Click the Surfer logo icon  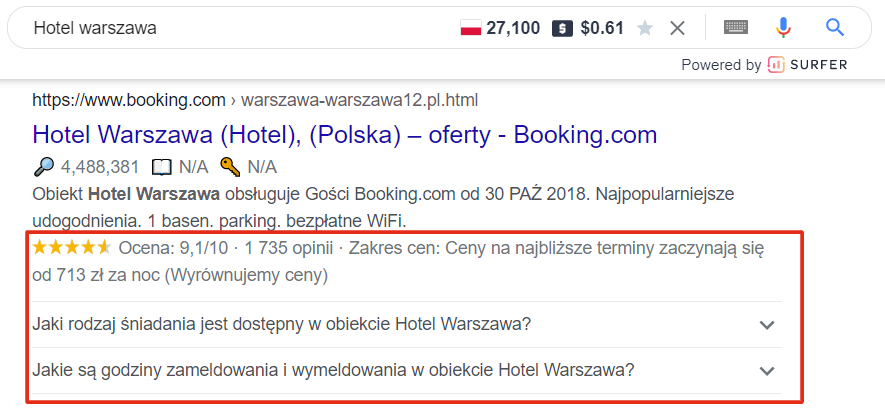(x=776, y=65)
